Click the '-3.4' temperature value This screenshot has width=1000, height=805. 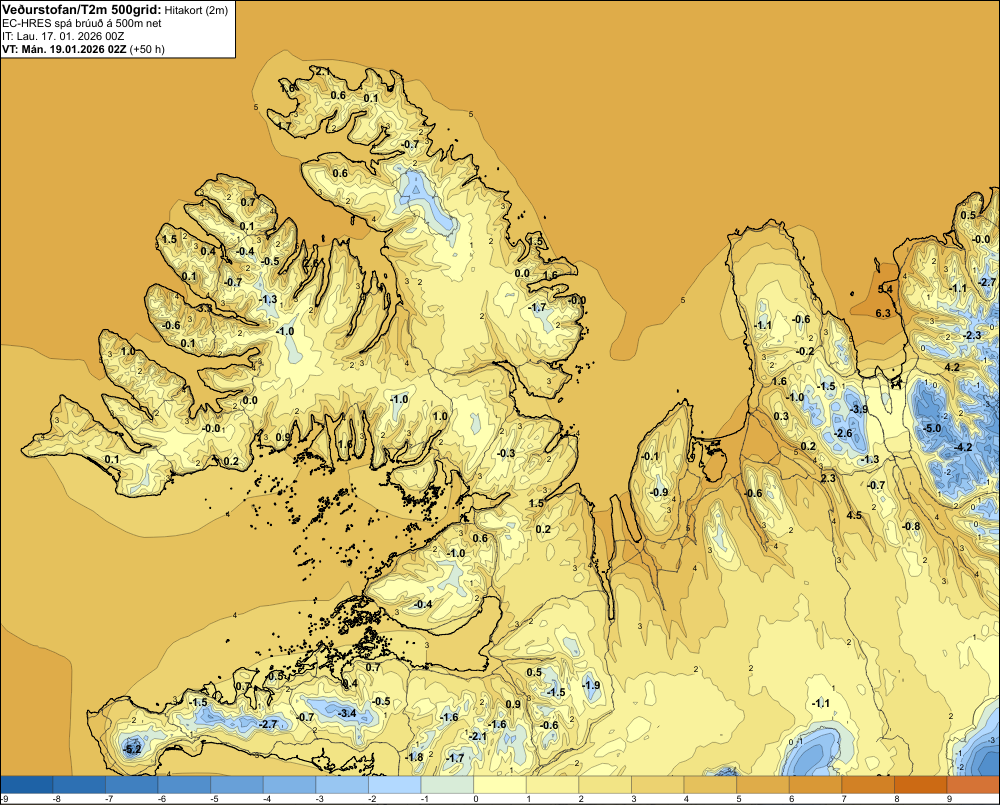pyautogui.click(x=347, y=713)
